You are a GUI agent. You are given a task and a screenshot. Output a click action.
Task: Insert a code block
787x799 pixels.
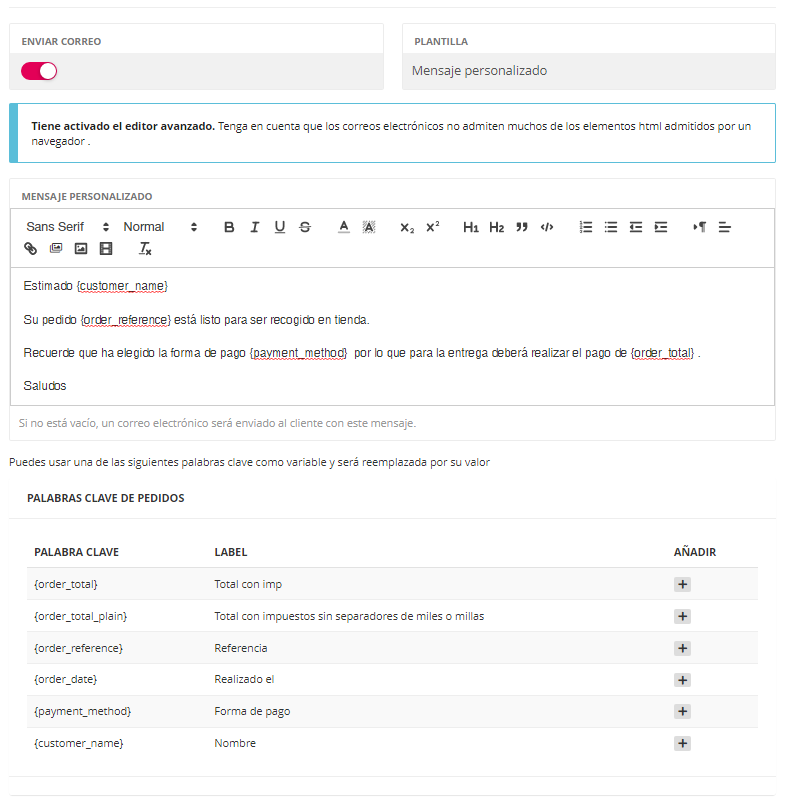pos(547,227)
